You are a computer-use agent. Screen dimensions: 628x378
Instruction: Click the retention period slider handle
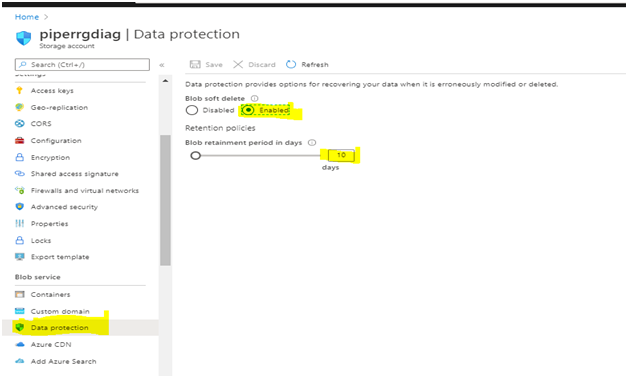[195, 155]
